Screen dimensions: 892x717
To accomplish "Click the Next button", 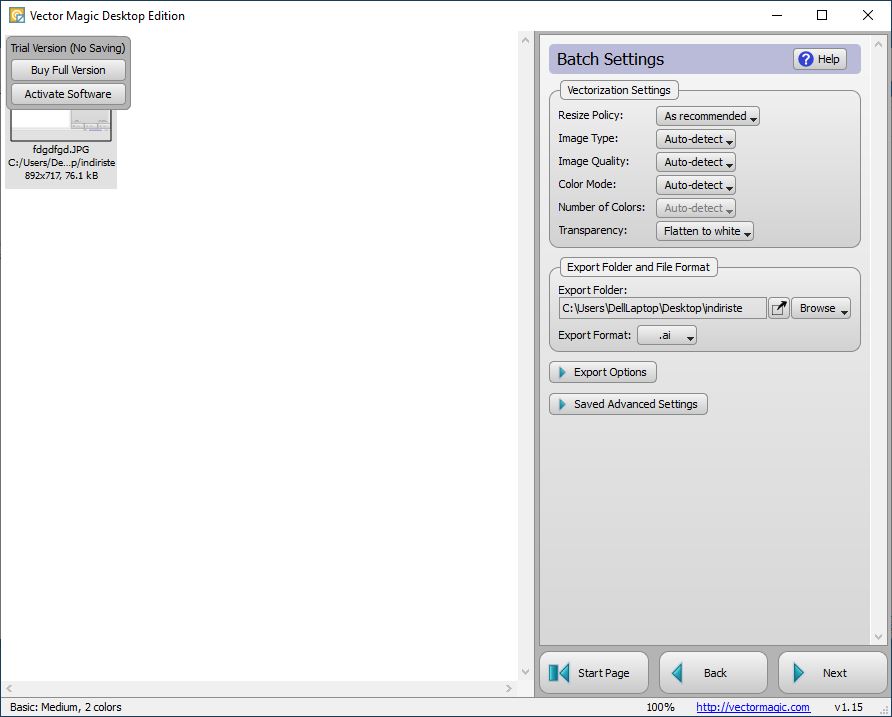I will pyautogui.click(x=832, y=673).
